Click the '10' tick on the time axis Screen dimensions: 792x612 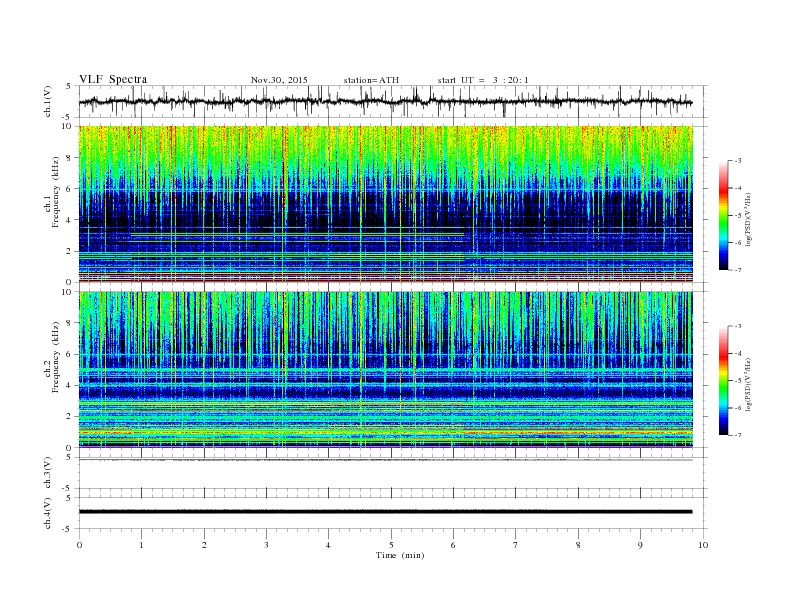click(x=703, y=545)
